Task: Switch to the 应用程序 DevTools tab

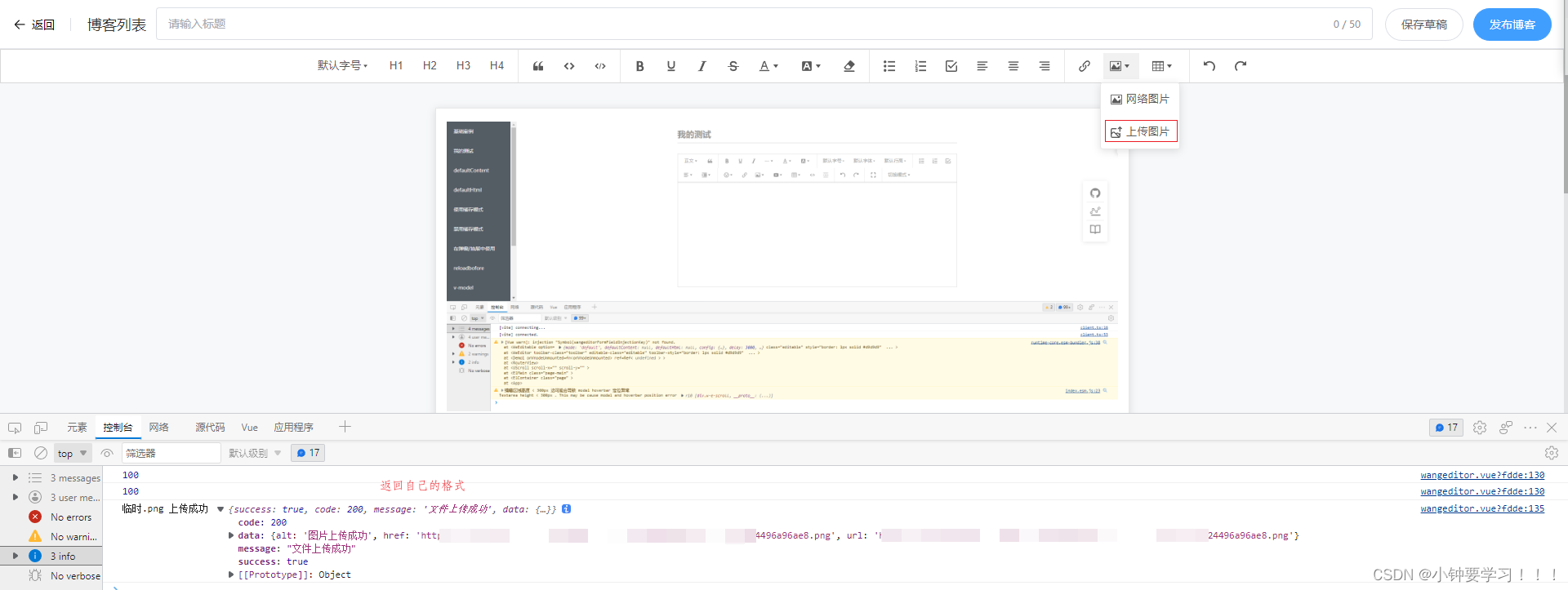Action: (294, 428)
